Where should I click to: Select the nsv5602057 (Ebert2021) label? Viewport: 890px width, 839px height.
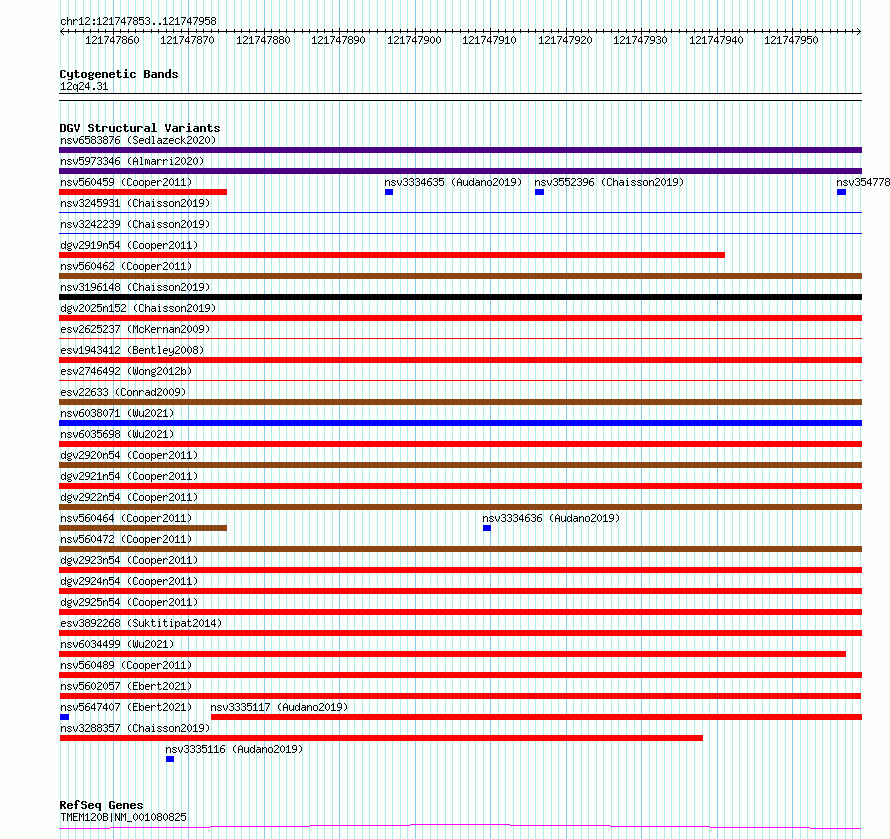tap(126, 686)
